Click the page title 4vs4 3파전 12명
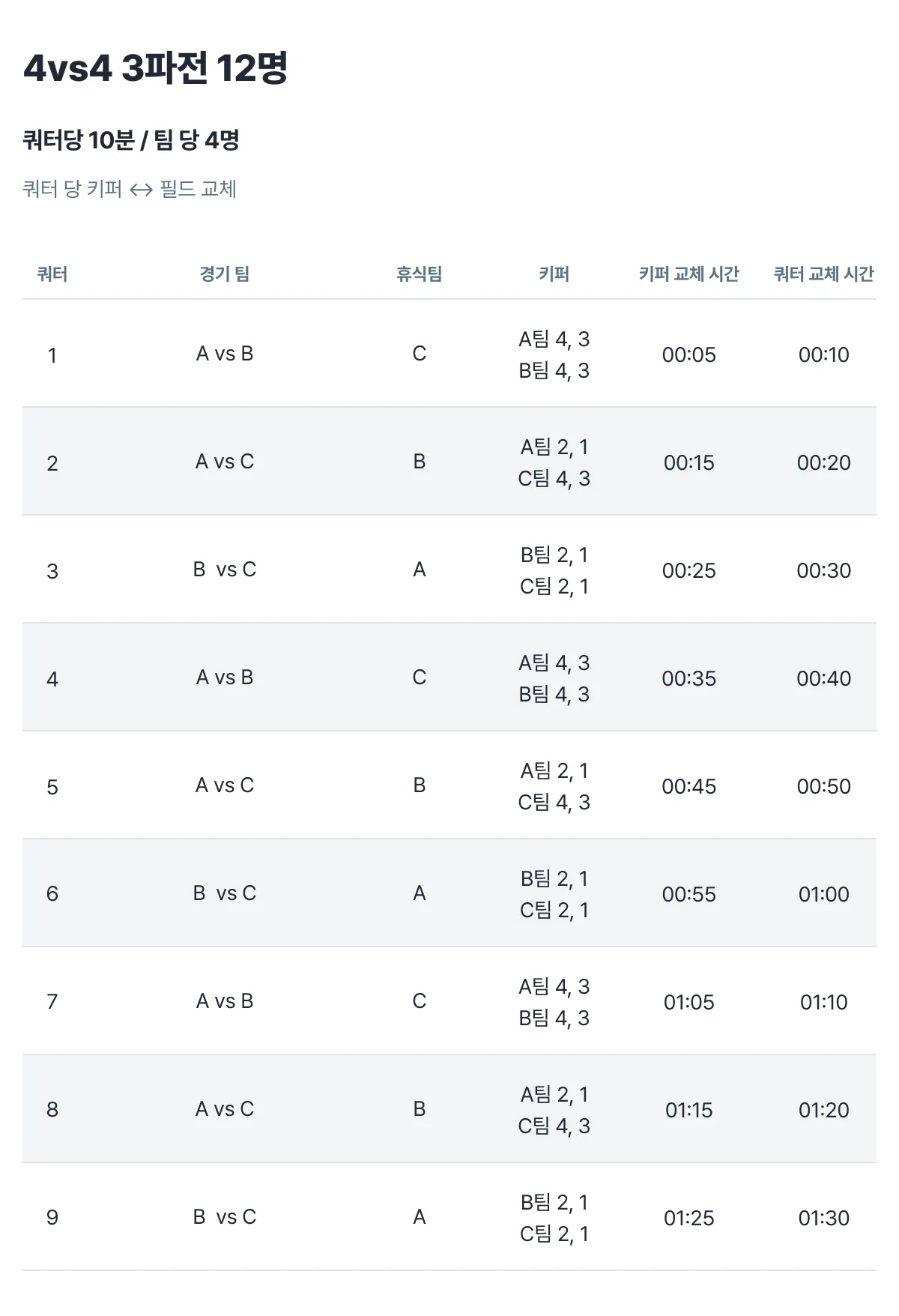The image size is (899, 1316). click(x=156, y=68)
